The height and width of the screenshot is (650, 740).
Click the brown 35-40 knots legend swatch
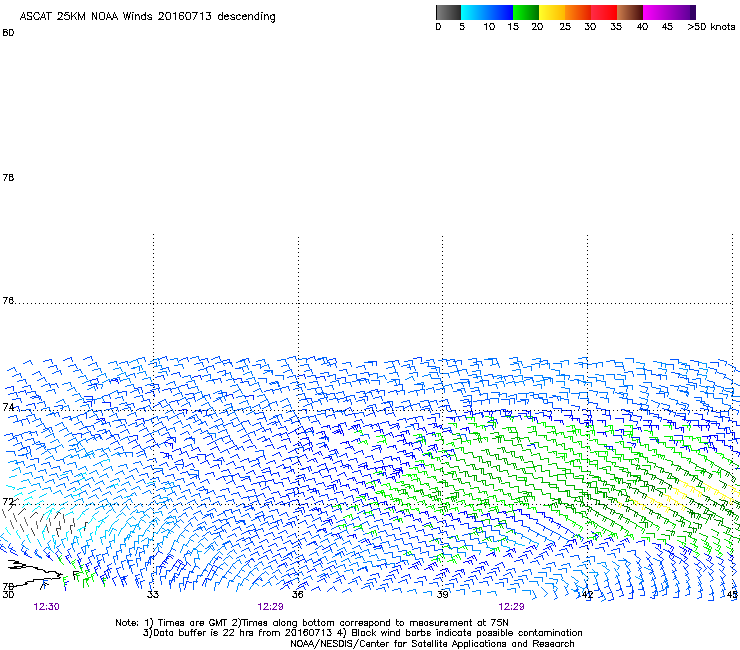click(630, 12)
